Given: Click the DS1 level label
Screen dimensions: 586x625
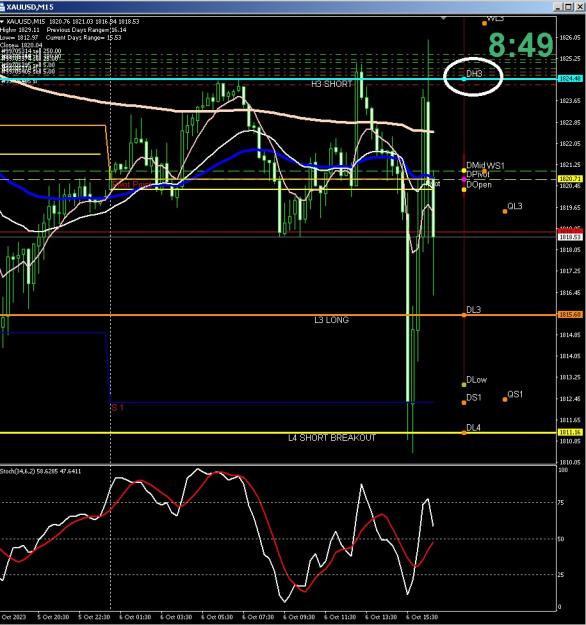Looking at the screenshot, I should tap(474, 397).
